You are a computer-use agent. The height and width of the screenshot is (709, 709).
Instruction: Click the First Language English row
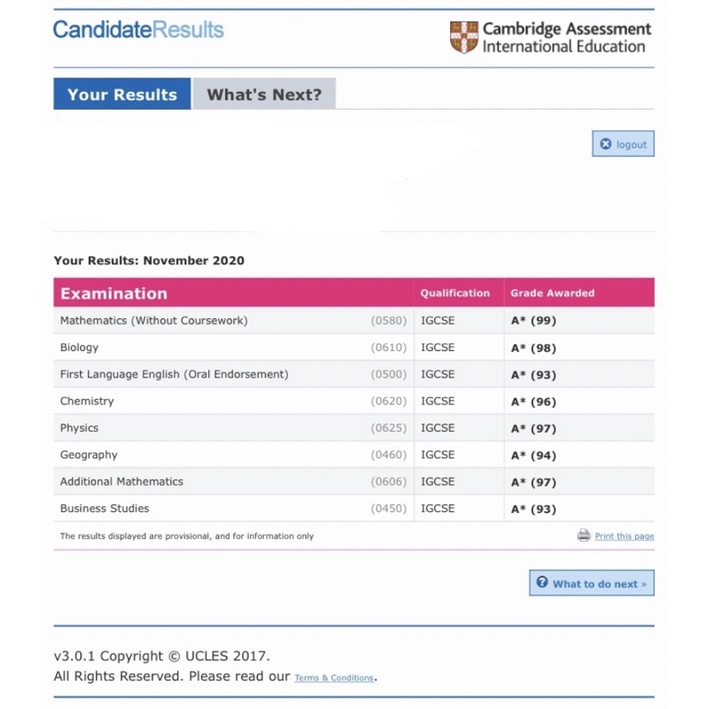point(174,374)
